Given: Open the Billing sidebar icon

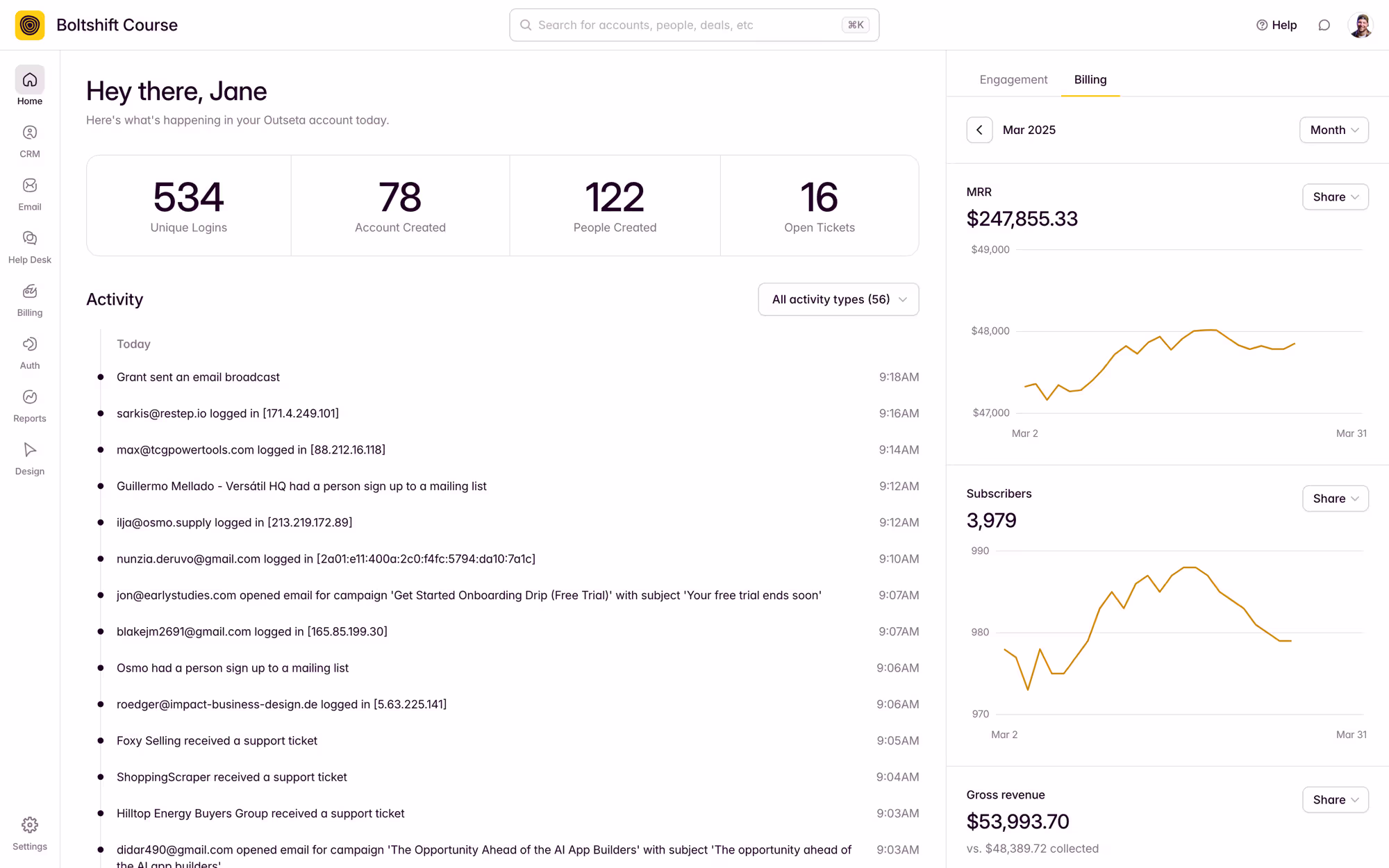Looking at the screenshot, I should click(x=30, y=292).
